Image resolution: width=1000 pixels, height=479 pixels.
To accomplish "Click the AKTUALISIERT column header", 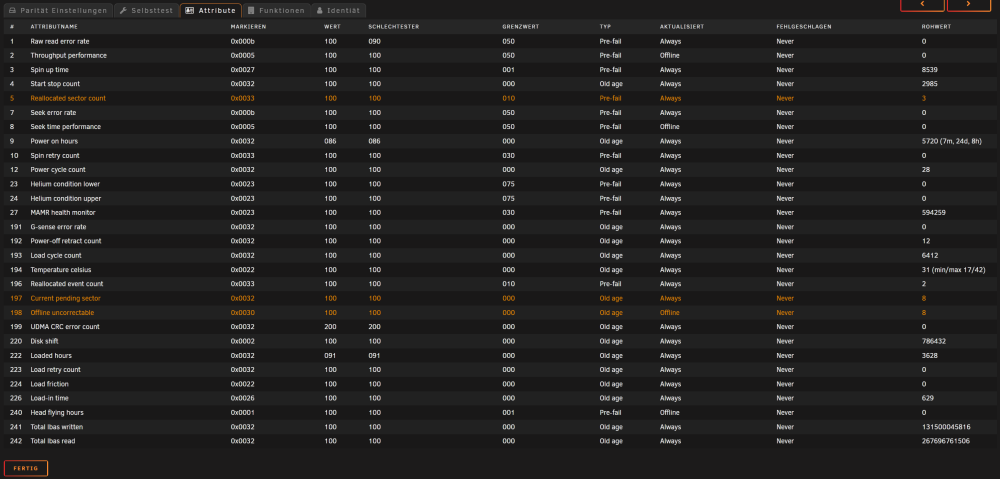I will [682, 27].
